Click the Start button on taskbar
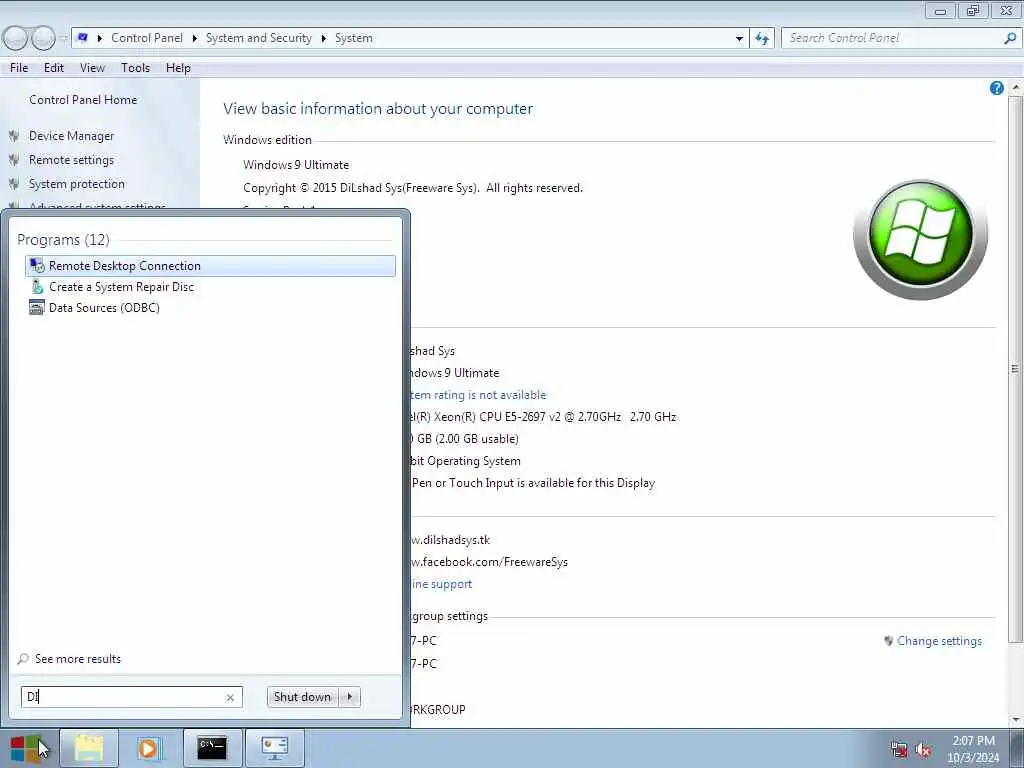Viewport: 1024px width, 768px height. (26, 748)
